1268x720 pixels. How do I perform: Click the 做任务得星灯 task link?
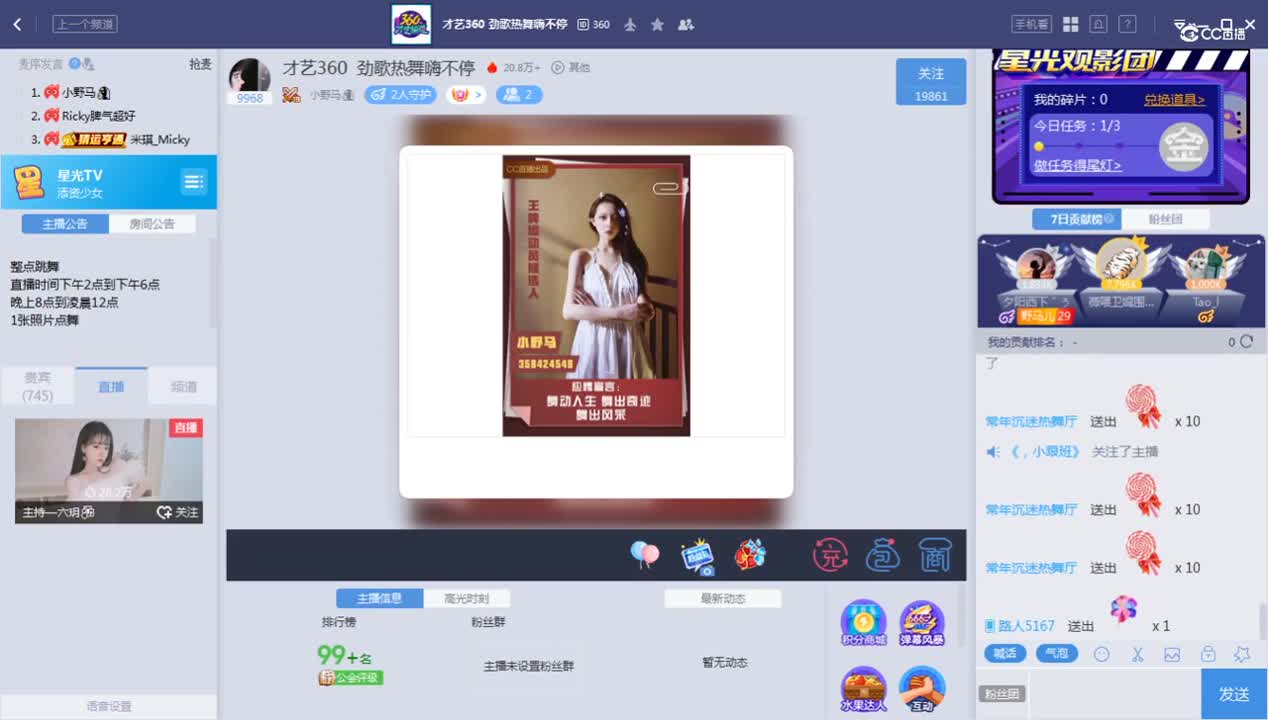pos(1077,166)
